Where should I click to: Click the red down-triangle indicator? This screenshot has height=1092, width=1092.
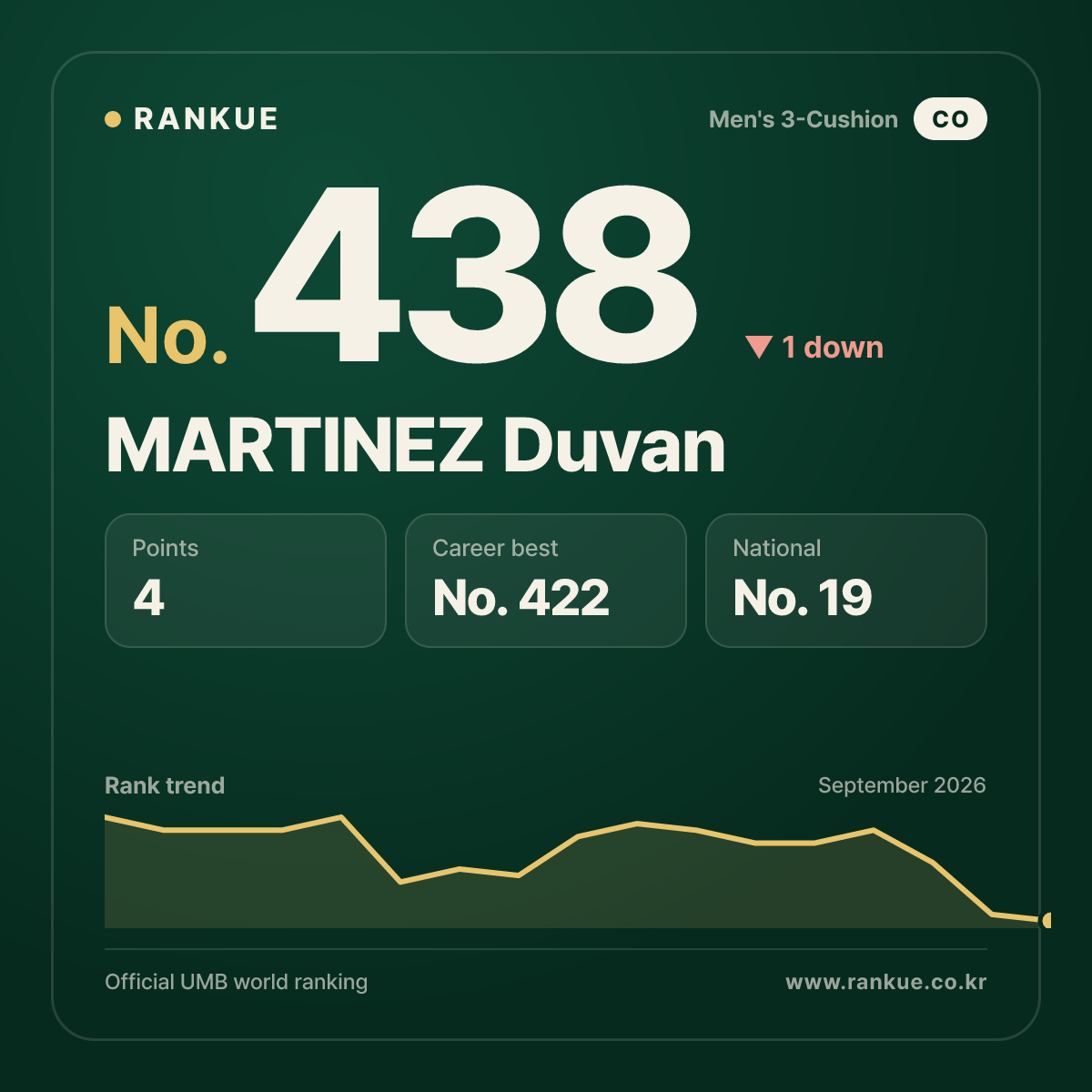(x=759, y=347)
